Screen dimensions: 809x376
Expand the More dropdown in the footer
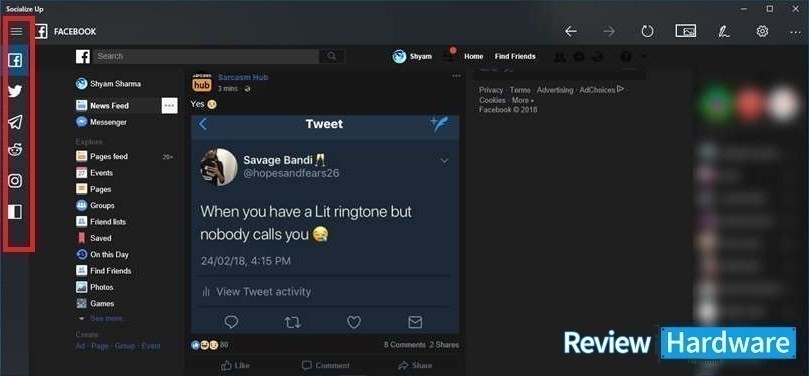click(x=523, y=100)
